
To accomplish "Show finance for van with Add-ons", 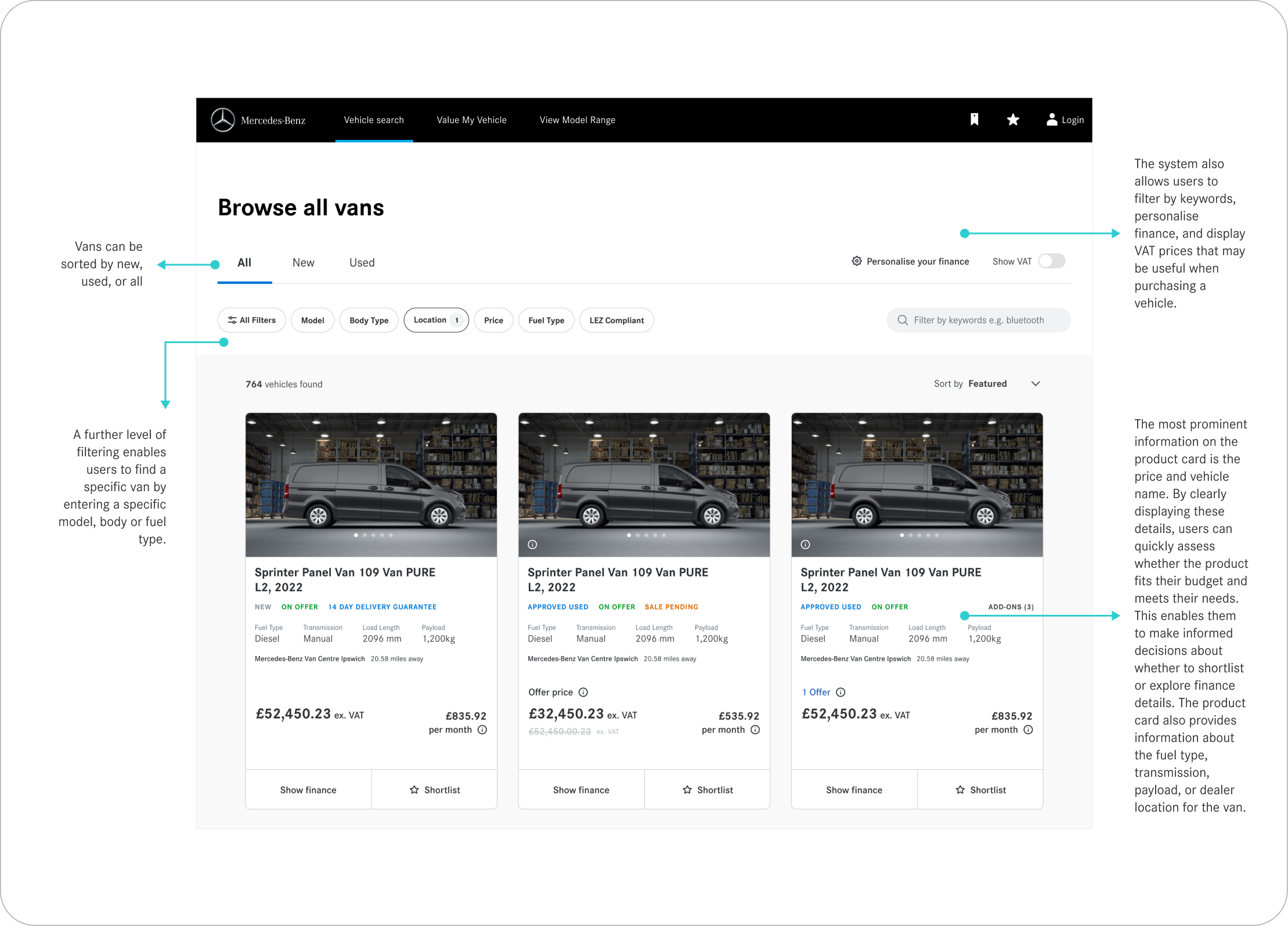I will [854, 790].
